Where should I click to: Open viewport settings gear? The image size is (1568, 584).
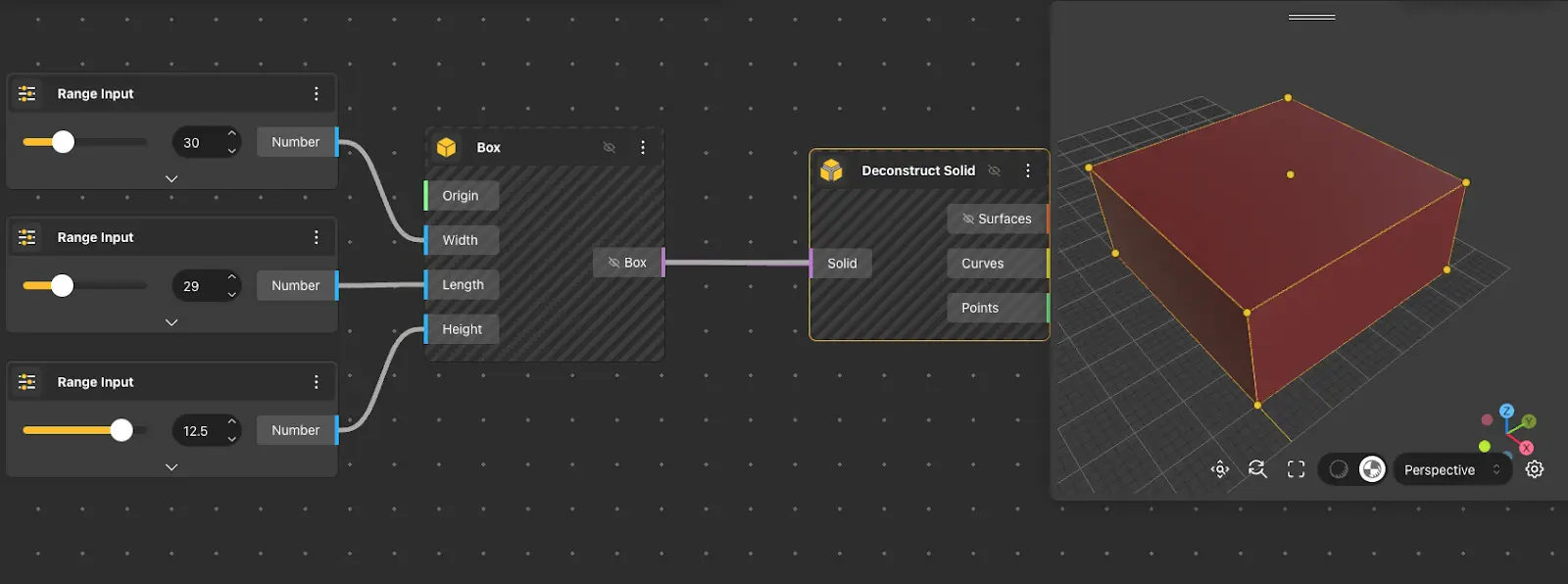point(1535,469)
